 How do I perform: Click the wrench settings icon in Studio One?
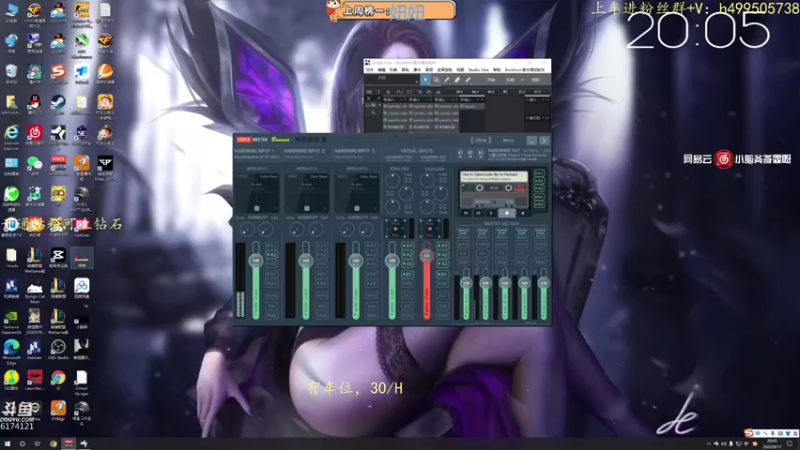pyautogui.click(x=373, y=113)
